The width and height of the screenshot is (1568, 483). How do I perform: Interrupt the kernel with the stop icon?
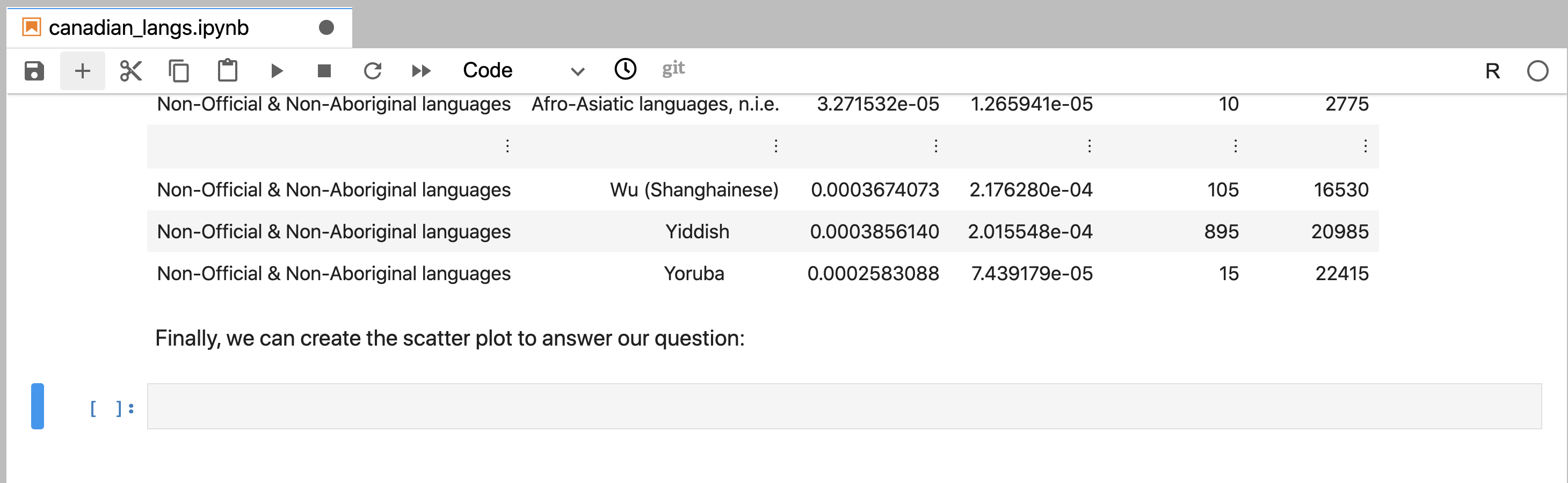point(324,71)
